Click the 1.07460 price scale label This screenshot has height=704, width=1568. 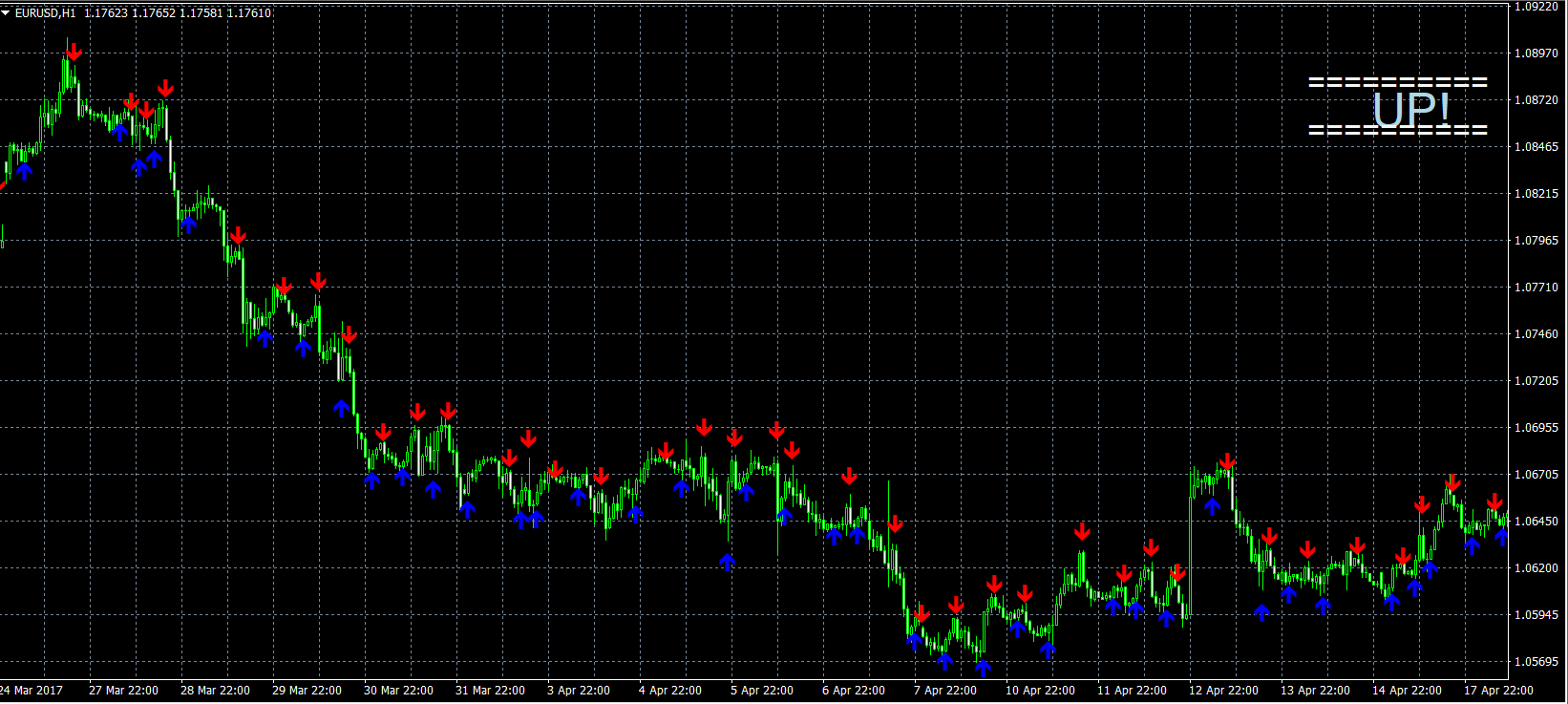pyautogui.click(x=1536, y=334)
